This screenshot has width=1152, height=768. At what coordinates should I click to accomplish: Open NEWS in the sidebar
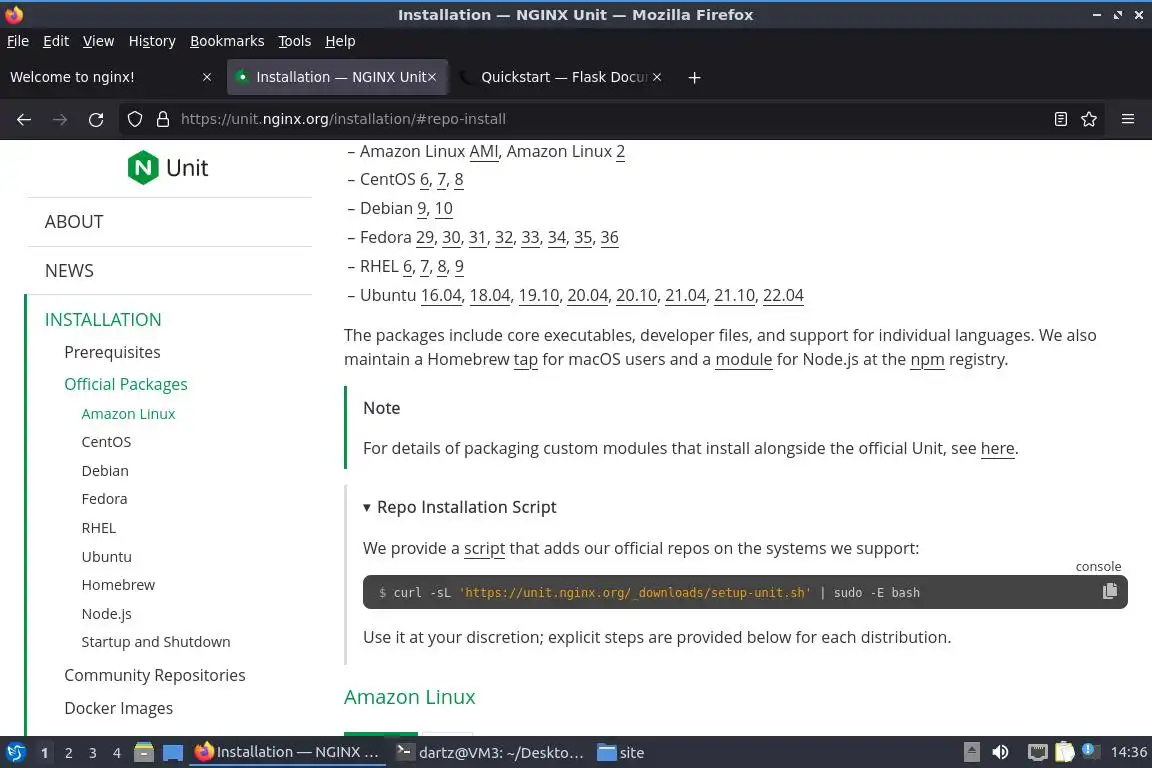(x=69, y=270)
